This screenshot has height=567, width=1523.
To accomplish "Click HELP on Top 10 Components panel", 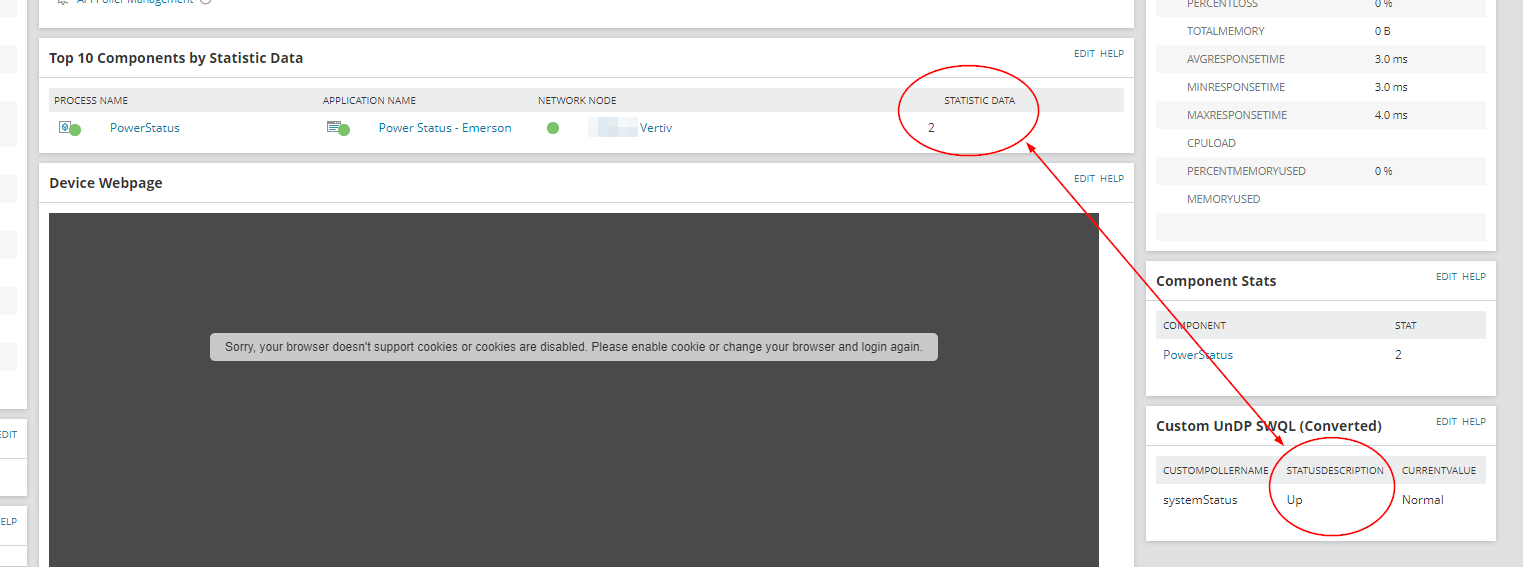I will pyautogui.click(x=1112, y=54).
